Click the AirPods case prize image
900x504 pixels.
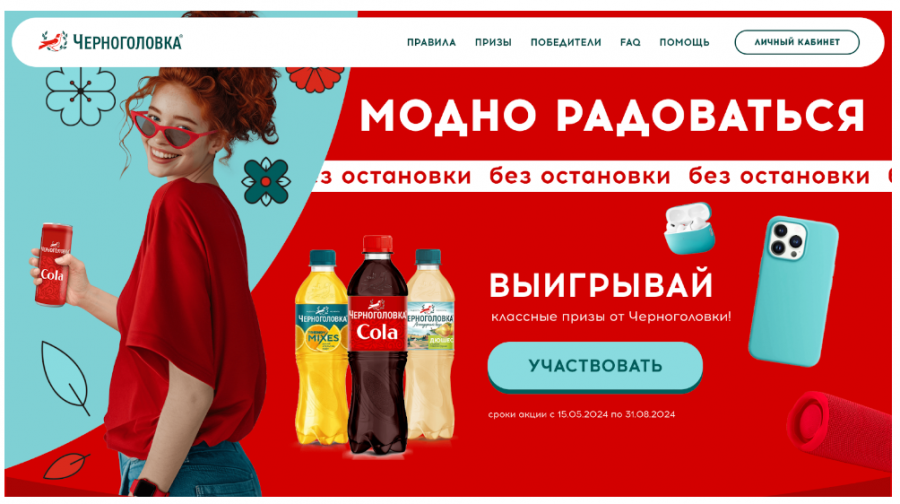(x=689, y=228)
